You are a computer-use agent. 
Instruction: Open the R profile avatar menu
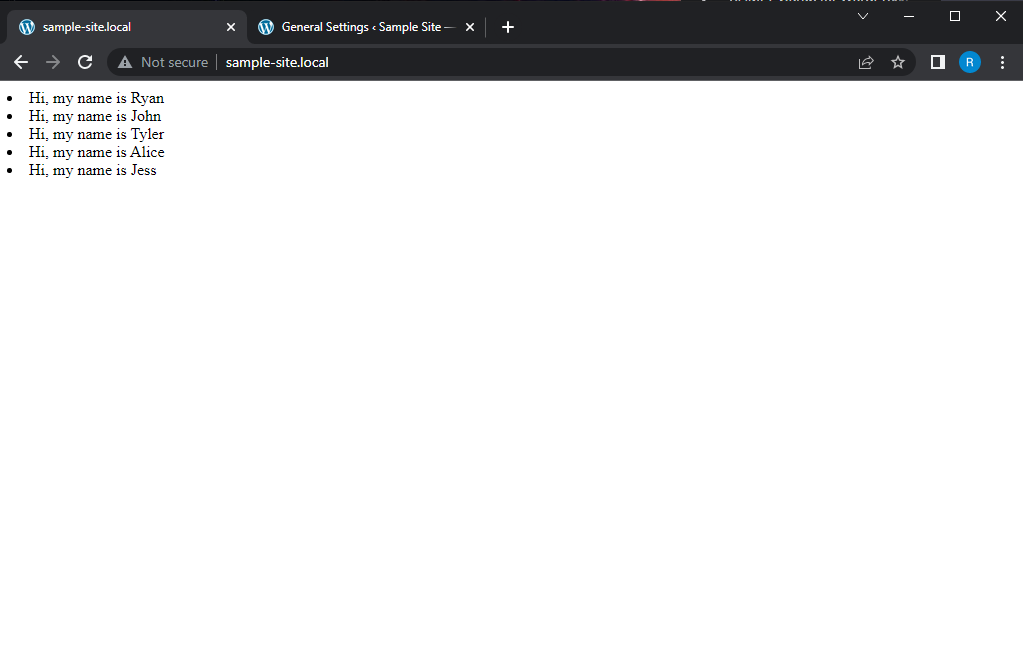970,63
